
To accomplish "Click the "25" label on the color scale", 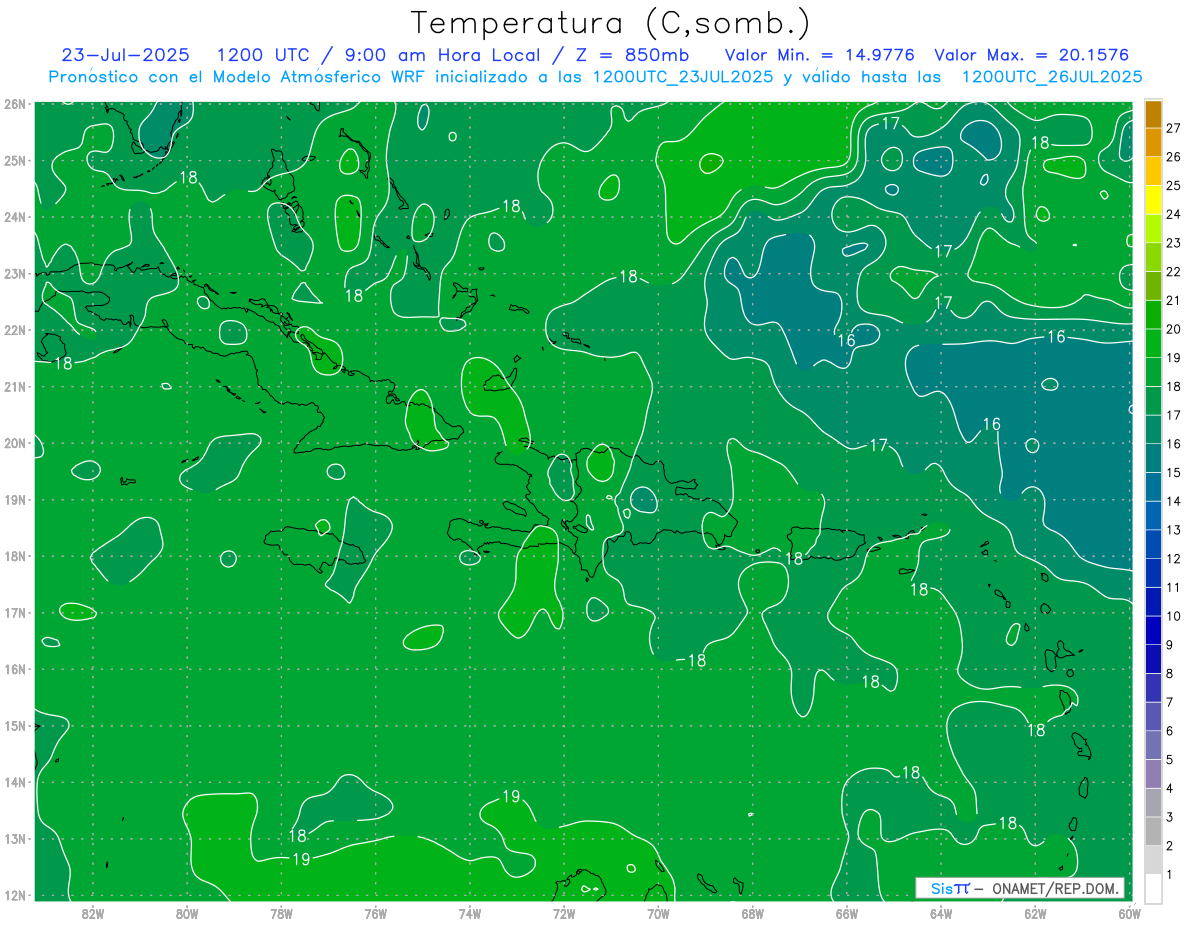I will (1174, 185).
